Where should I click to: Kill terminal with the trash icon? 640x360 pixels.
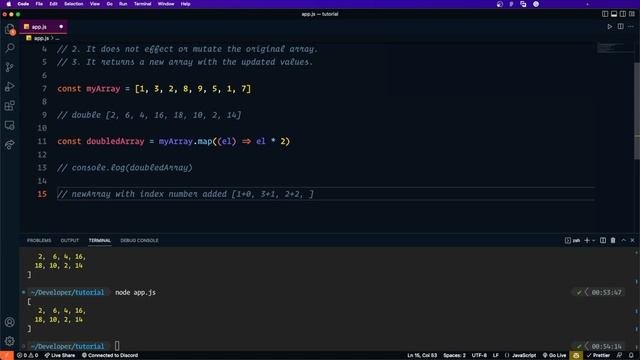pos(613,240)
